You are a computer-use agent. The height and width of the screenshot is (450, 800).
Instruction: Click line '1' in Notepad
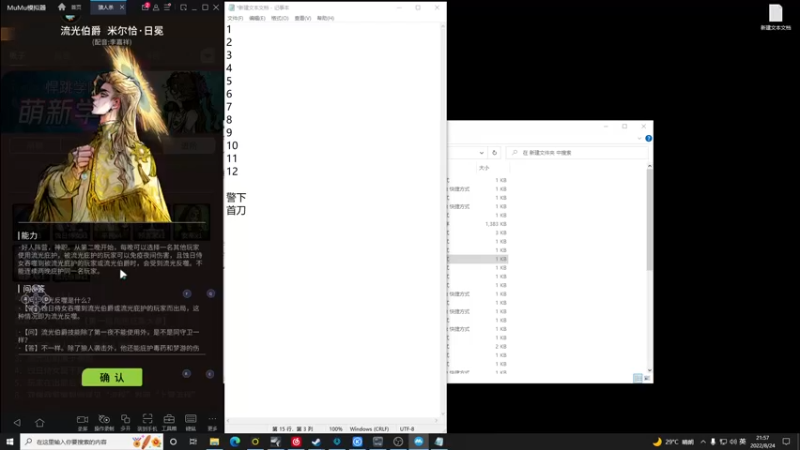(x=229, y=30)
